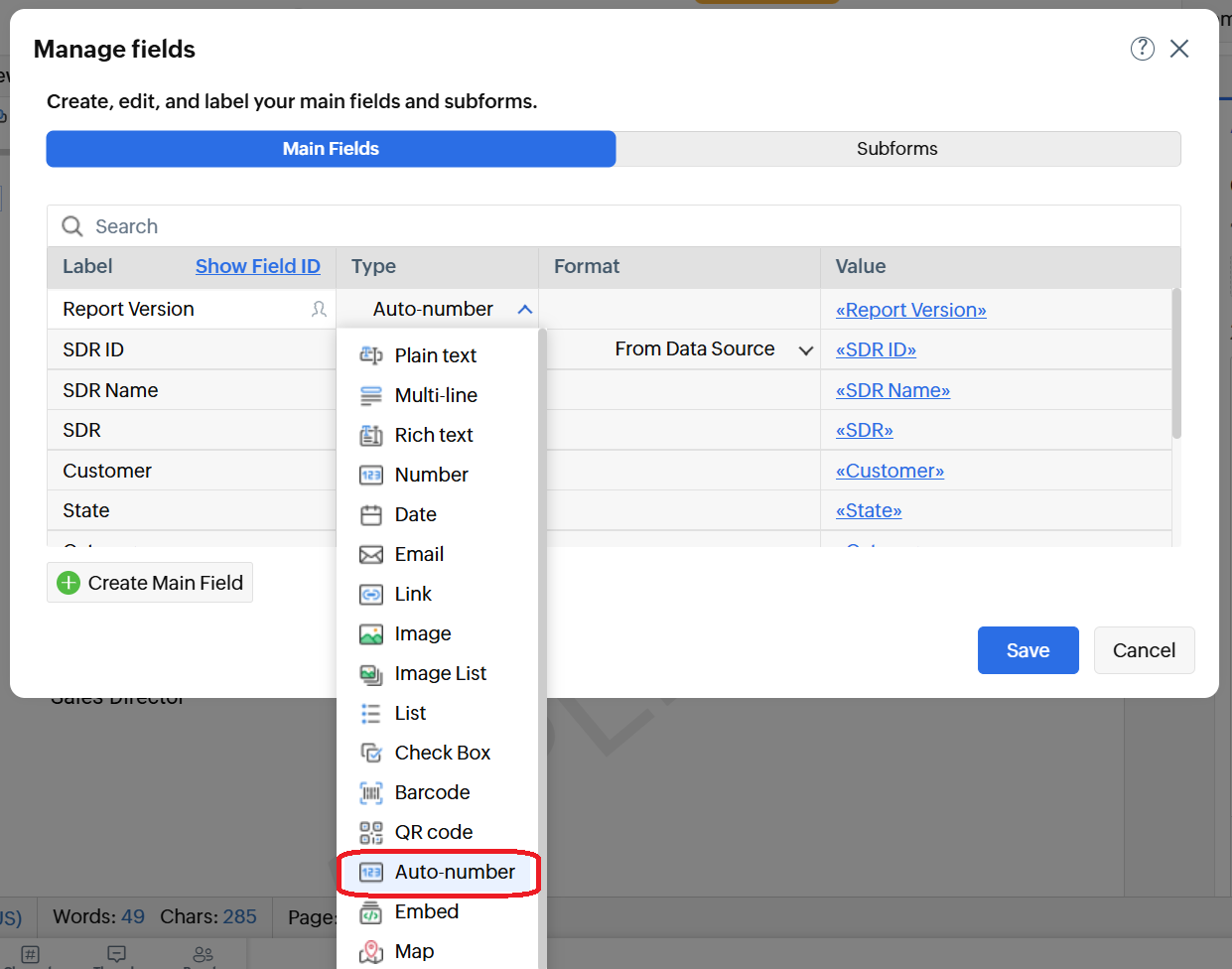Collapse the Auto-number type dropdown
This screenshot has width=1232, height=969.
pos(525,310)
